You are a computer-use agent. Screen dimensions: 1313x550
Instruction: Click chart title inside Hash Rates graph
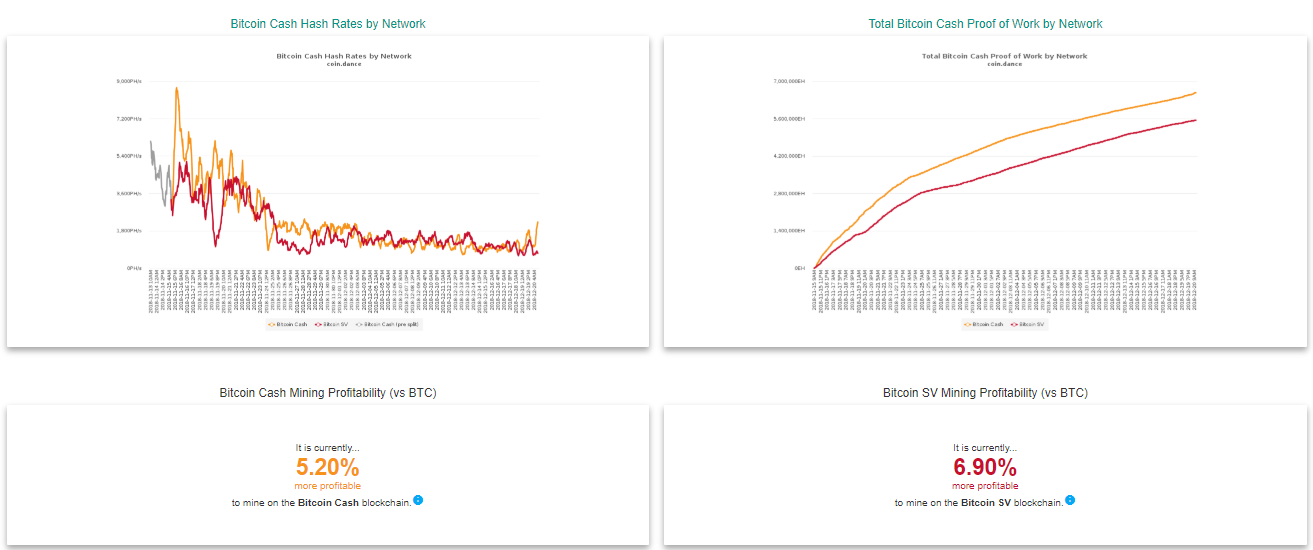pos(344,56)
